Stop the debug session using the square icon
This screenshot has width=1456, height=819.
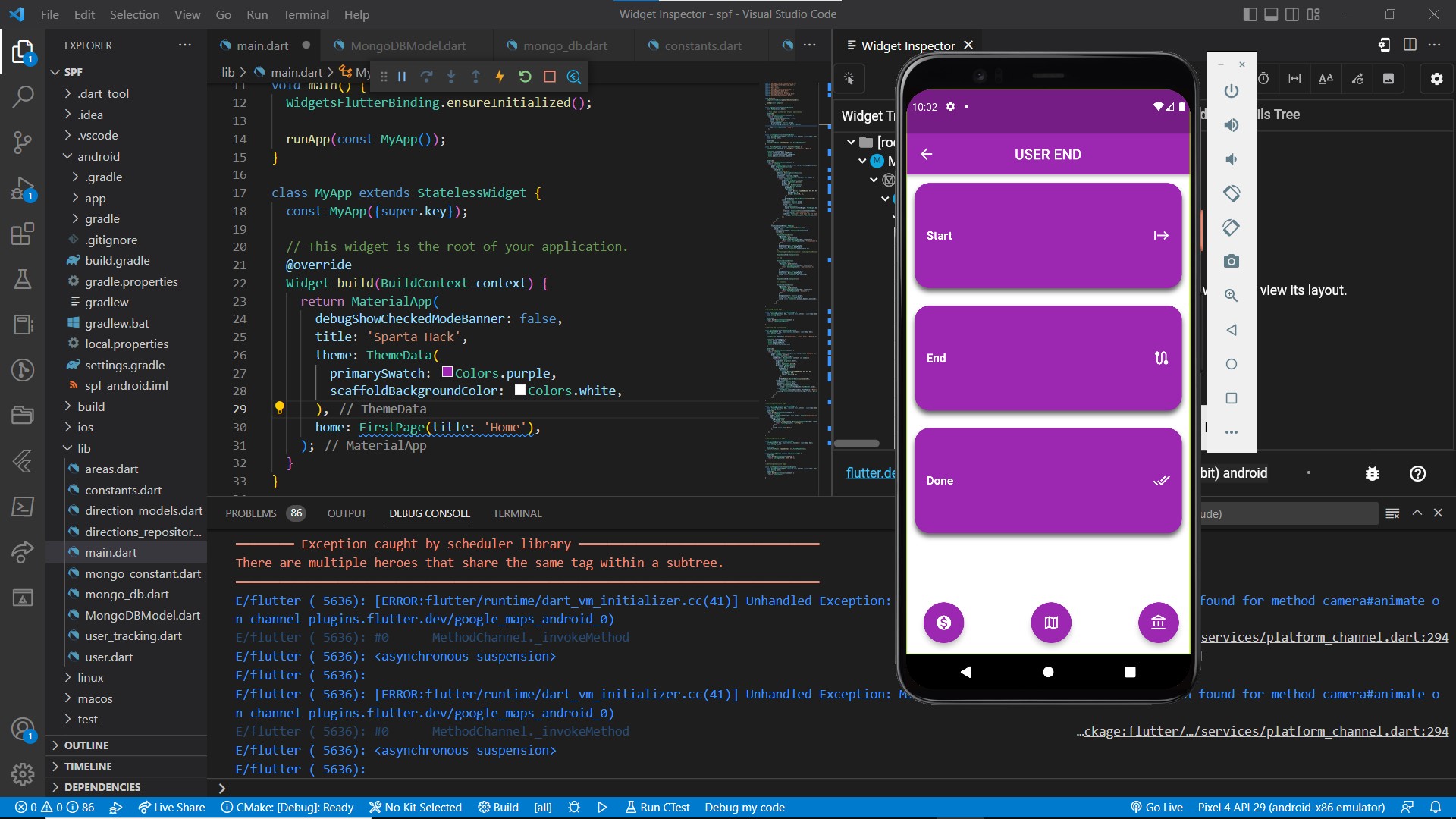[550, 77]
